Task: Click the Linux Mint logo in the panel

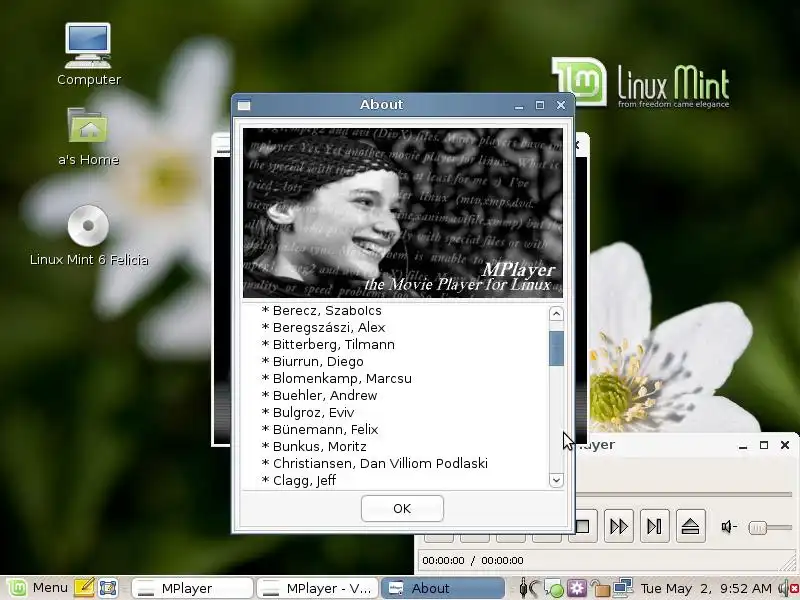Action: [17, 588]
